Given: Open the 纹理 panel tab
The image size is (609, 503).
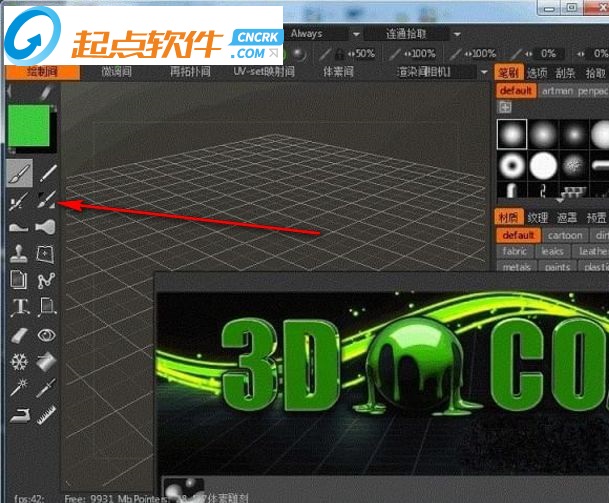Looking at the screenshot, I should tap(538, 218).
